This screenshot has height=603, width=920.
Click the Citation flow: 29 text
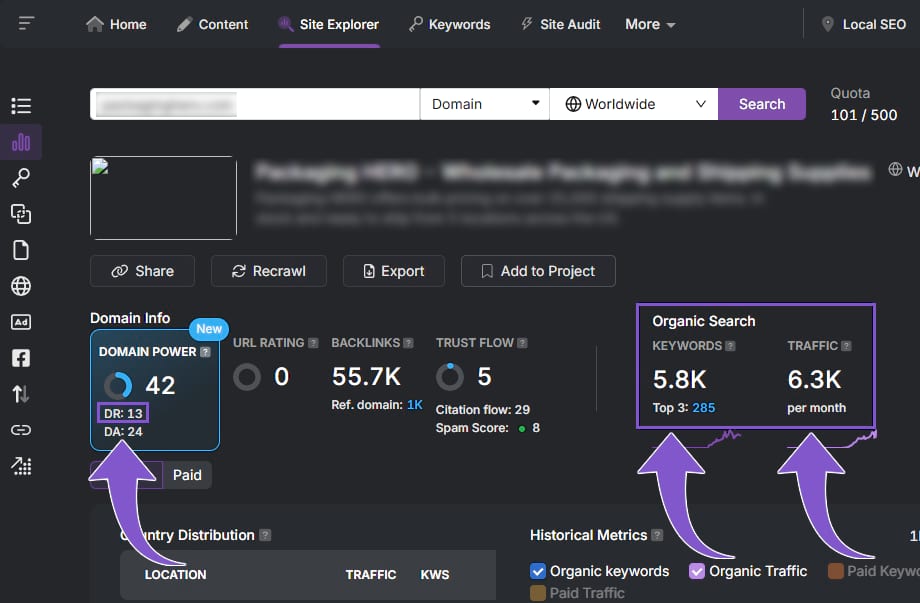point(482,409)
